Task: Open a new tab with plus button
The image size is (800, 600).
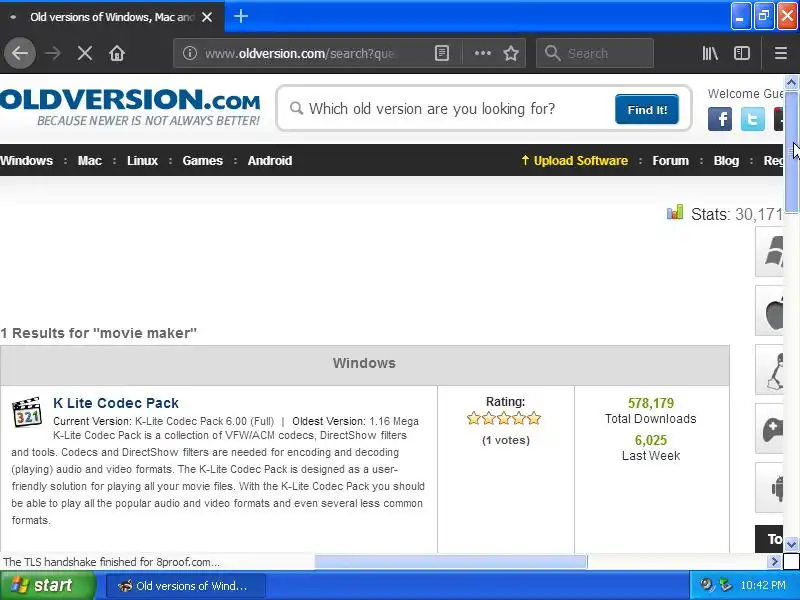Action: pos(241,16)
